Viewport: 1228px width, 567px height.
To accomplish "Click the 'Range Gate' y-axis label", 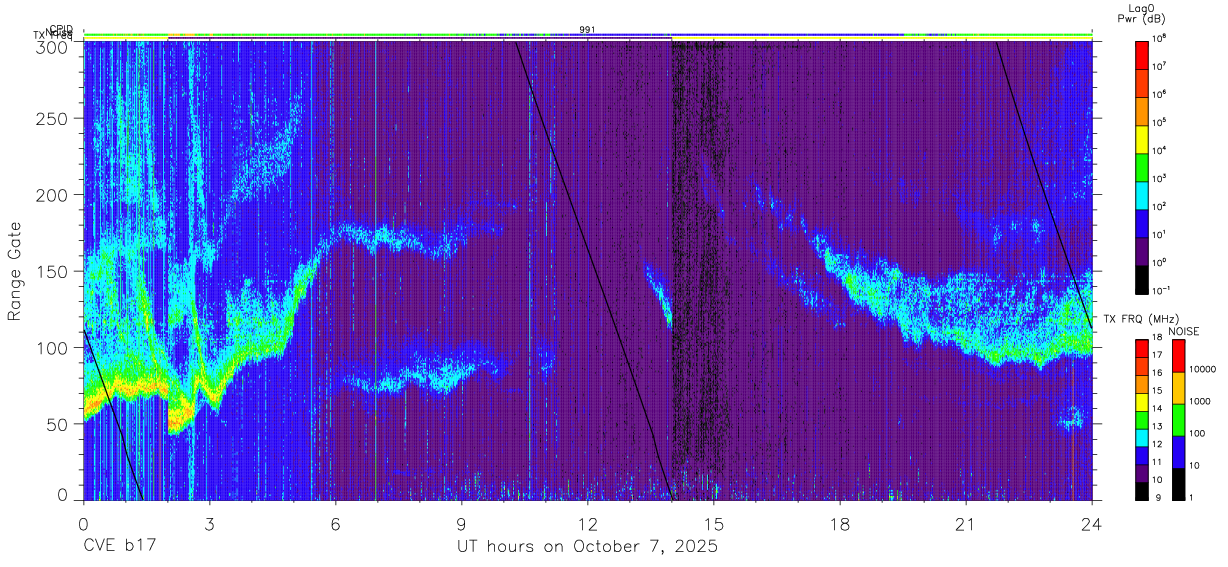I will pos(15,272).
